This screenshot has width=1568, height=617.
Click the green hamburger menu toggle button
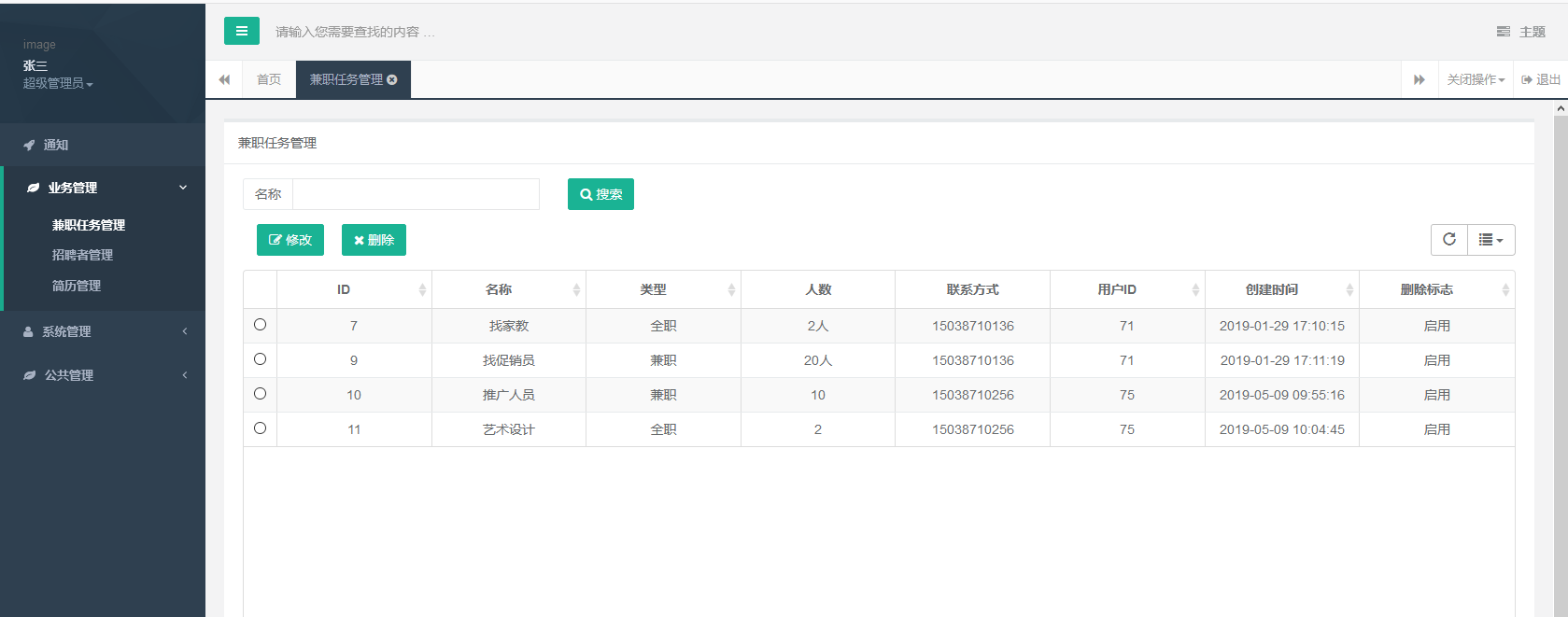tap(241, 31)
